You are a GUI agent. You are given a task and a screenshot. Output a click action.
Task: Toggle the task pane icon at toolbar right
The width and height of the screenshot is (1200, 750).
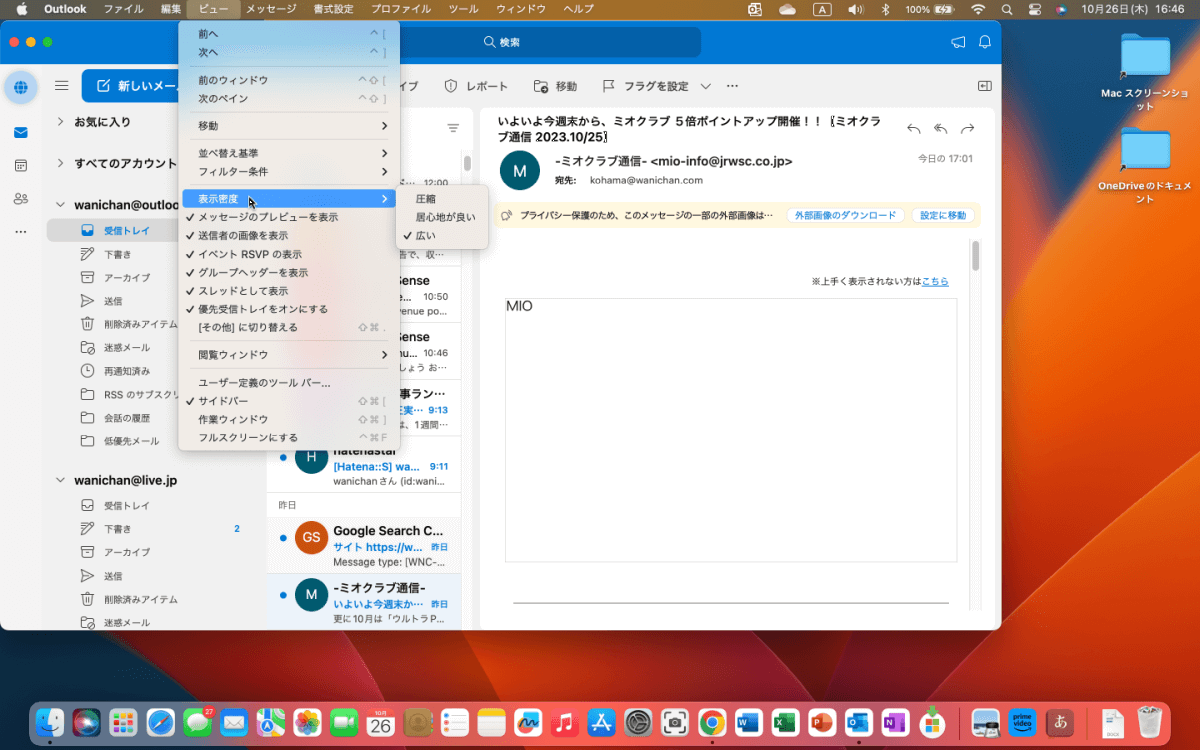click(984, 86)
